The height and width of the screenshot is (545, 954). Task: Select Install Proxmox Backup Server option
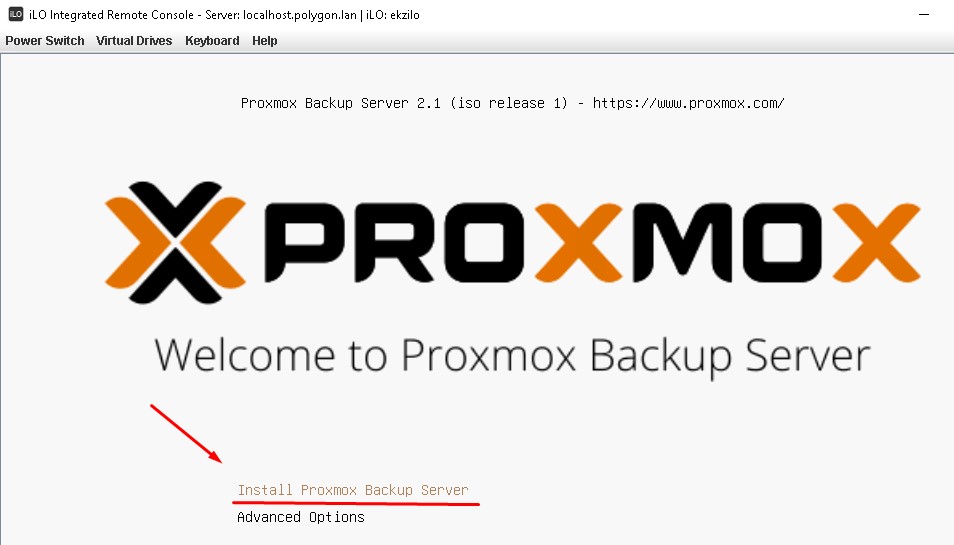coord(353,490)
